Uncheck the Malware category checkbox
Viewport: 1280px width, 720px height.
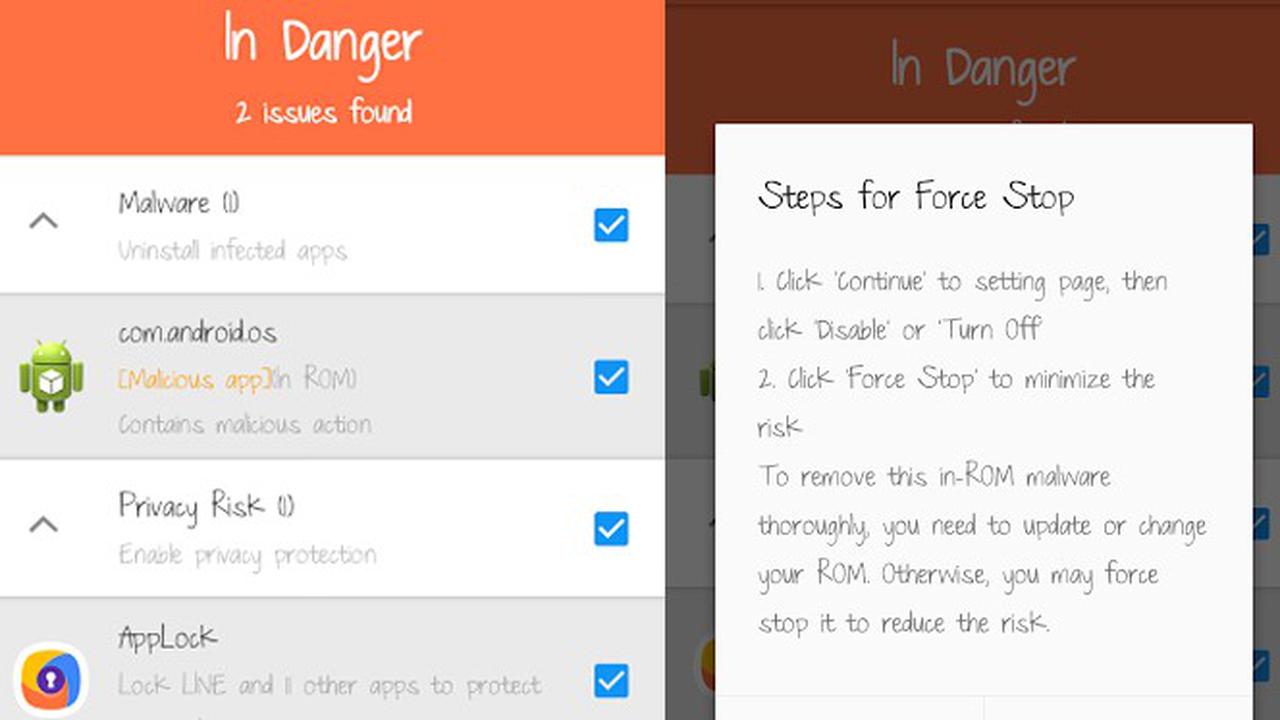tap(611, 226)
